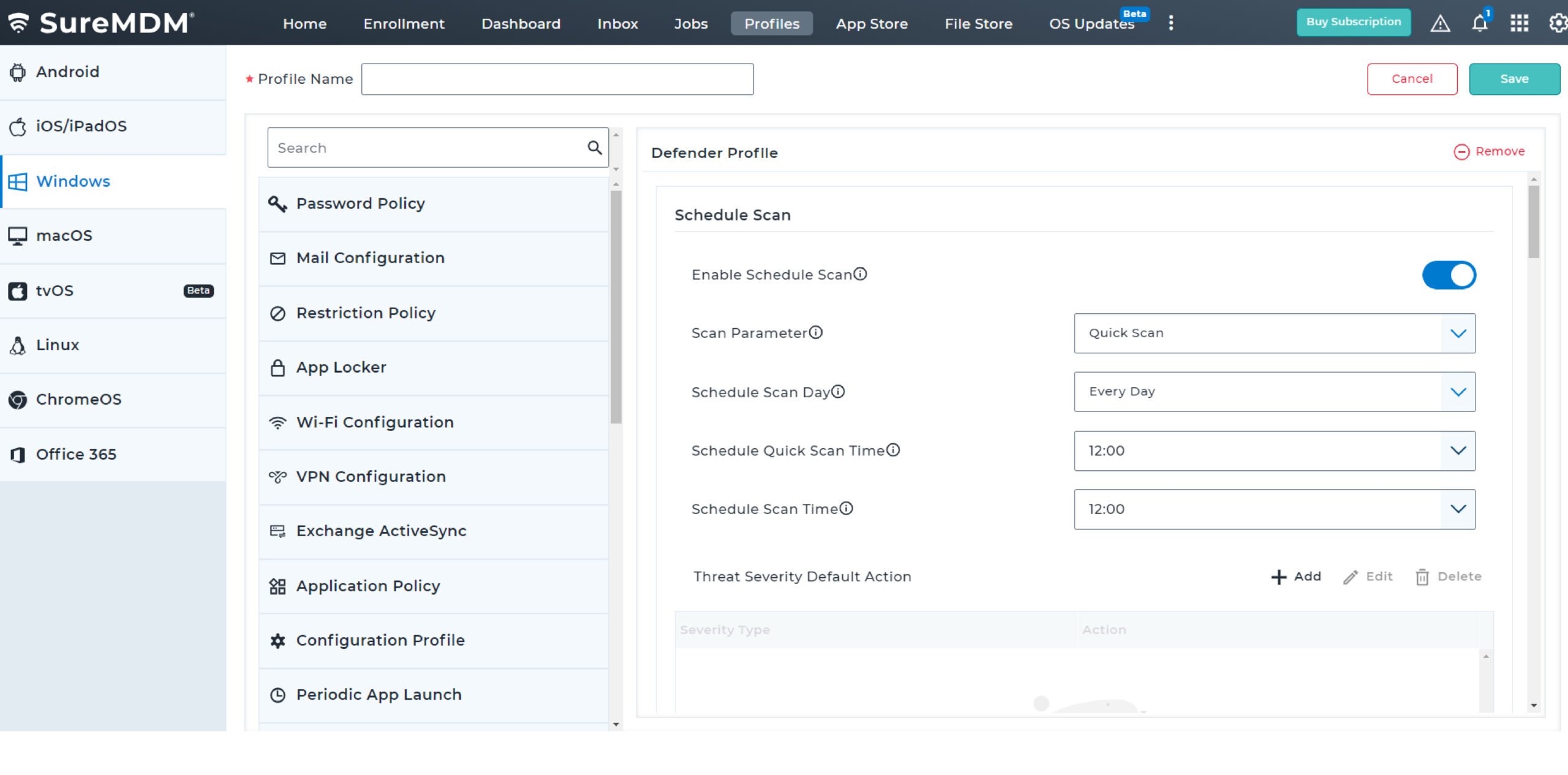Select Windows platform
This screenshot has height=775, width=1568.
pos(113,182)
